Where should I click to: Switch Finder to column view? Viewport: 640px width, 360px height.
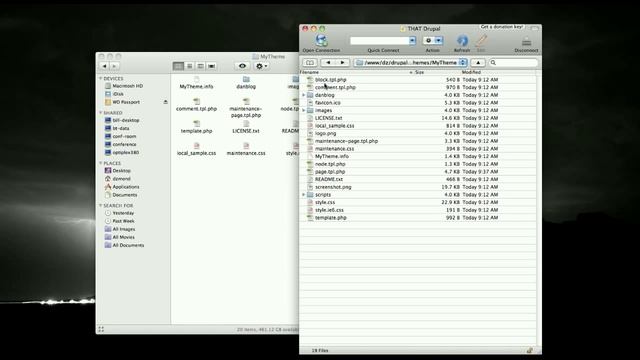[200, 66]
